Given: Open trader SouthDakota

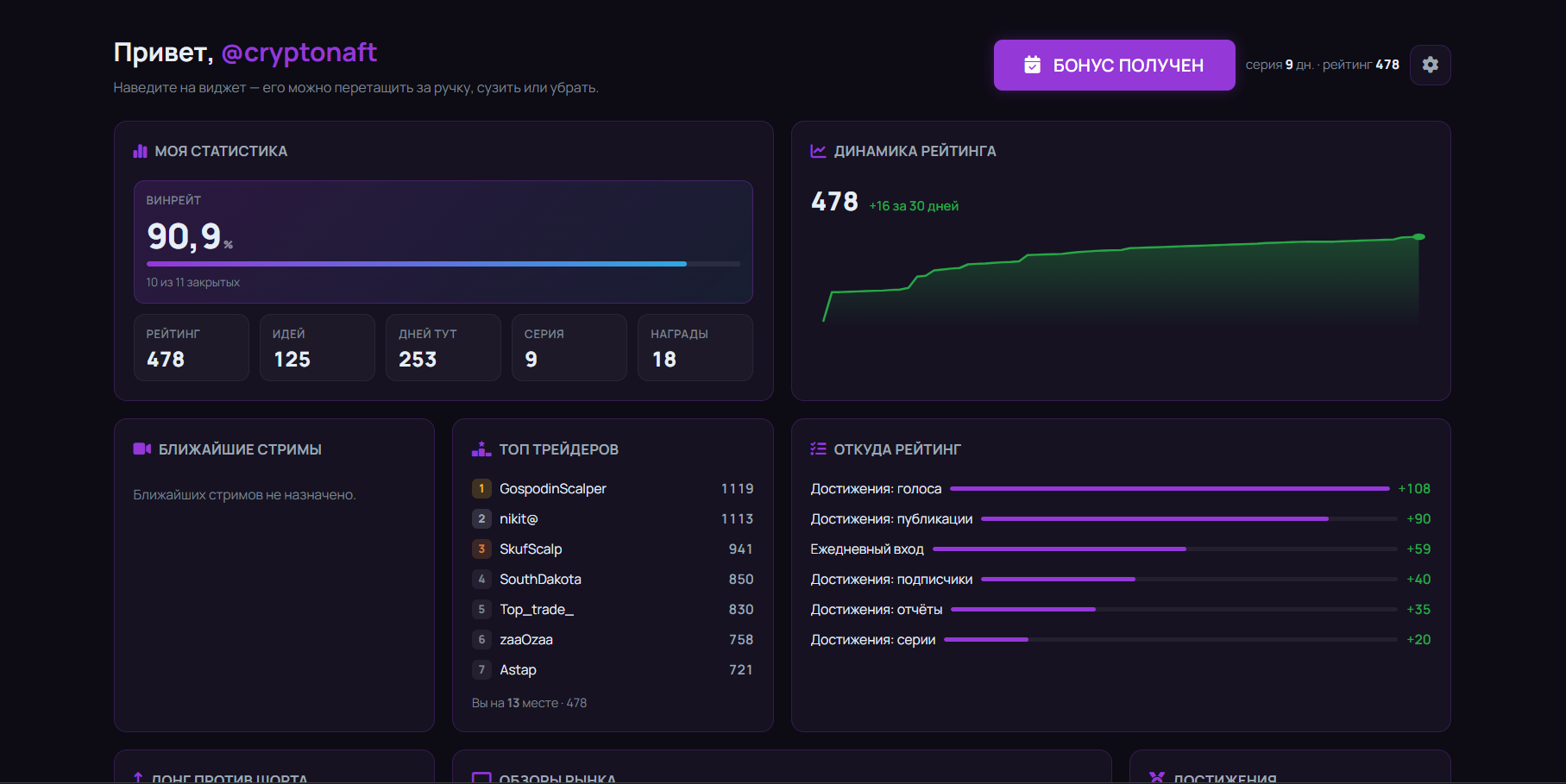Looking at the screenshot, I should click(540, 580).
